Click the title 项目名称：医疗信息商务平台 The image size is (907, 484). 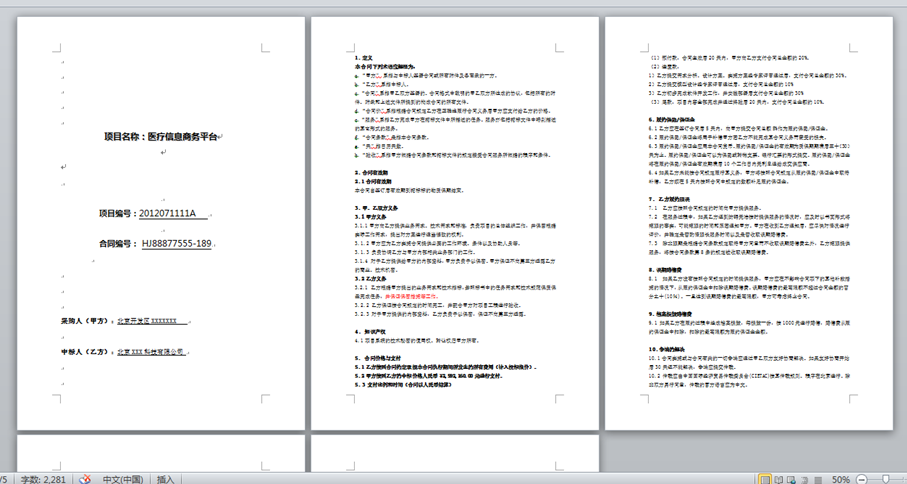161,136
